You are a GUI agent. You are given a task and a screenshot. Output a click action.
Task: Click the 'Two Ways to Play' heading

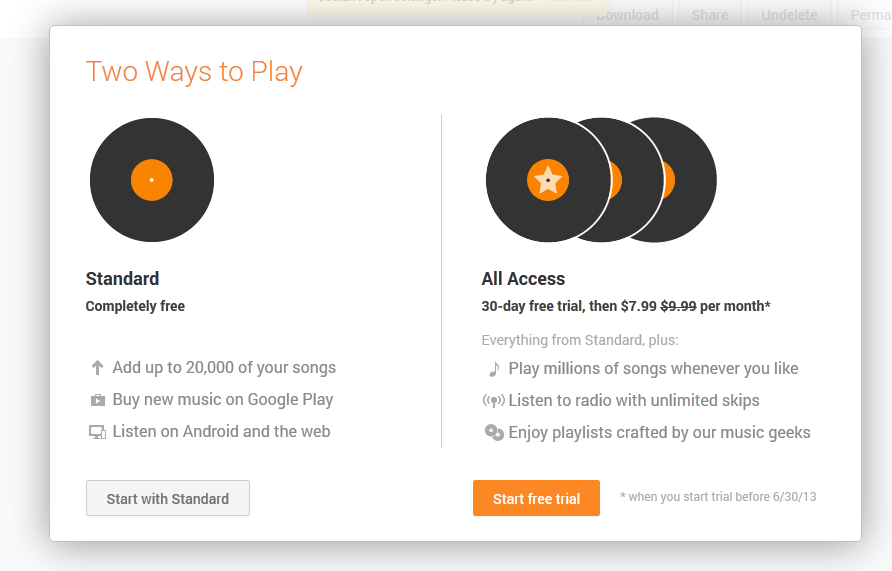194,72
